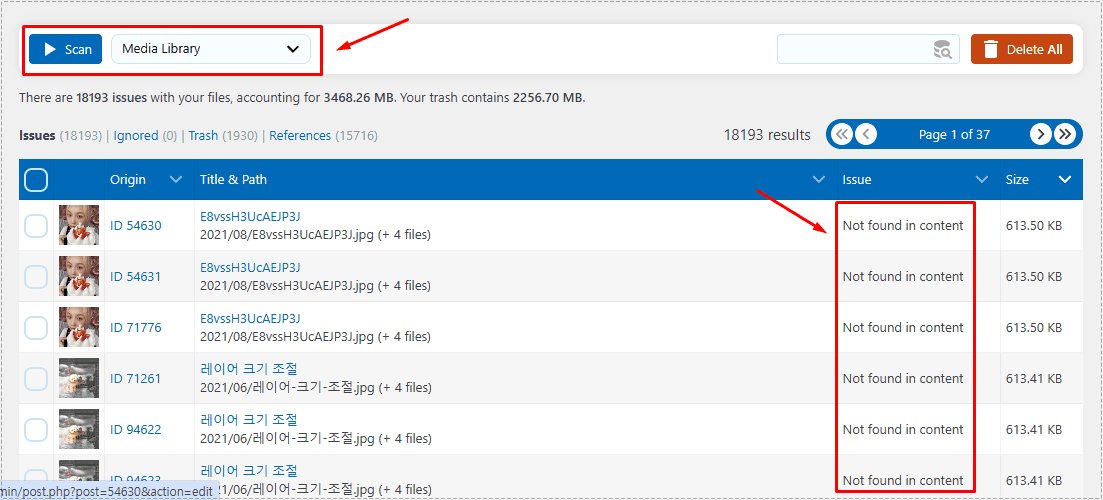Click "Page 1 of 37" pagination label
This screenshot has width=1103, height=500.
point(955,134)
